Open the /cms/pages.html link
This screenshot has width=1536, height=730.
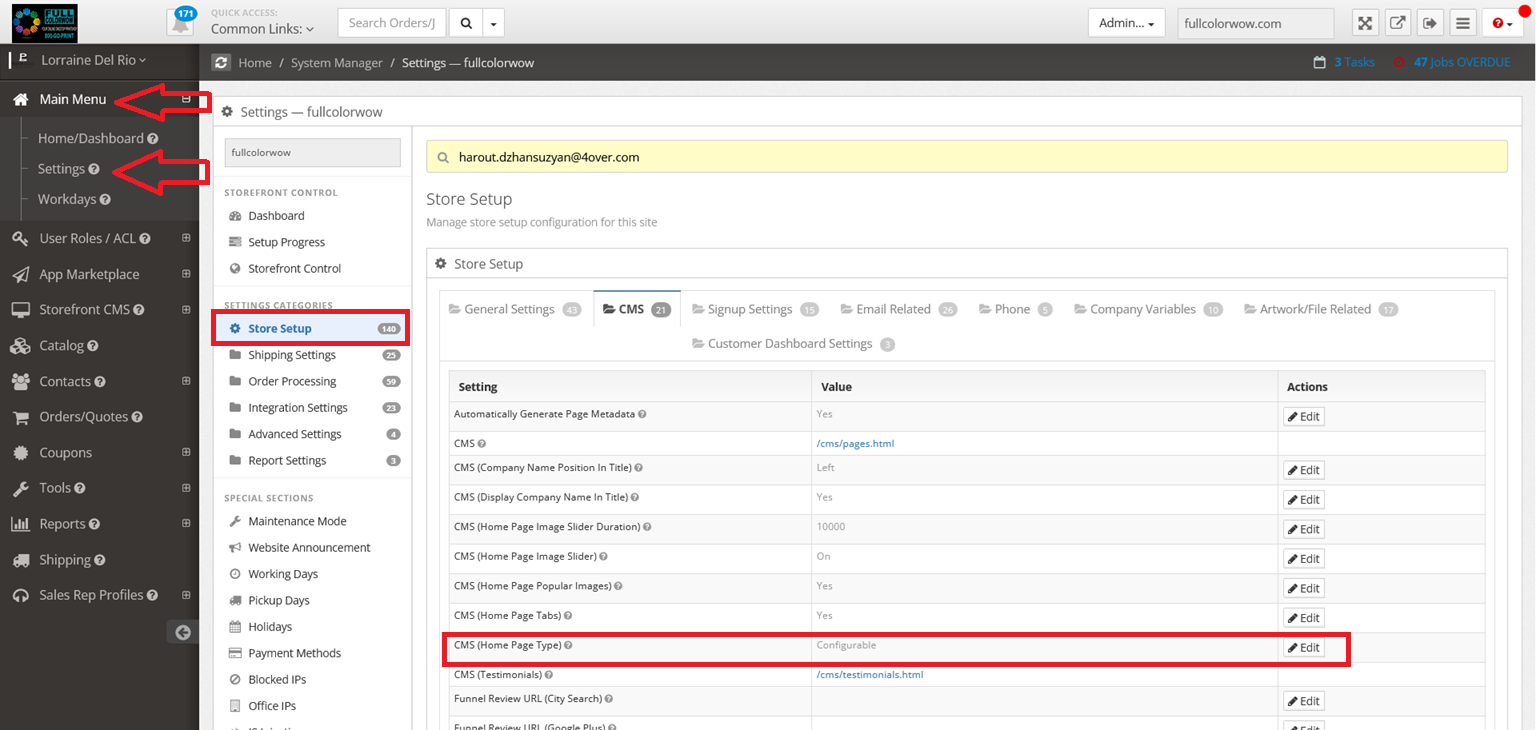tap(855, 444)
